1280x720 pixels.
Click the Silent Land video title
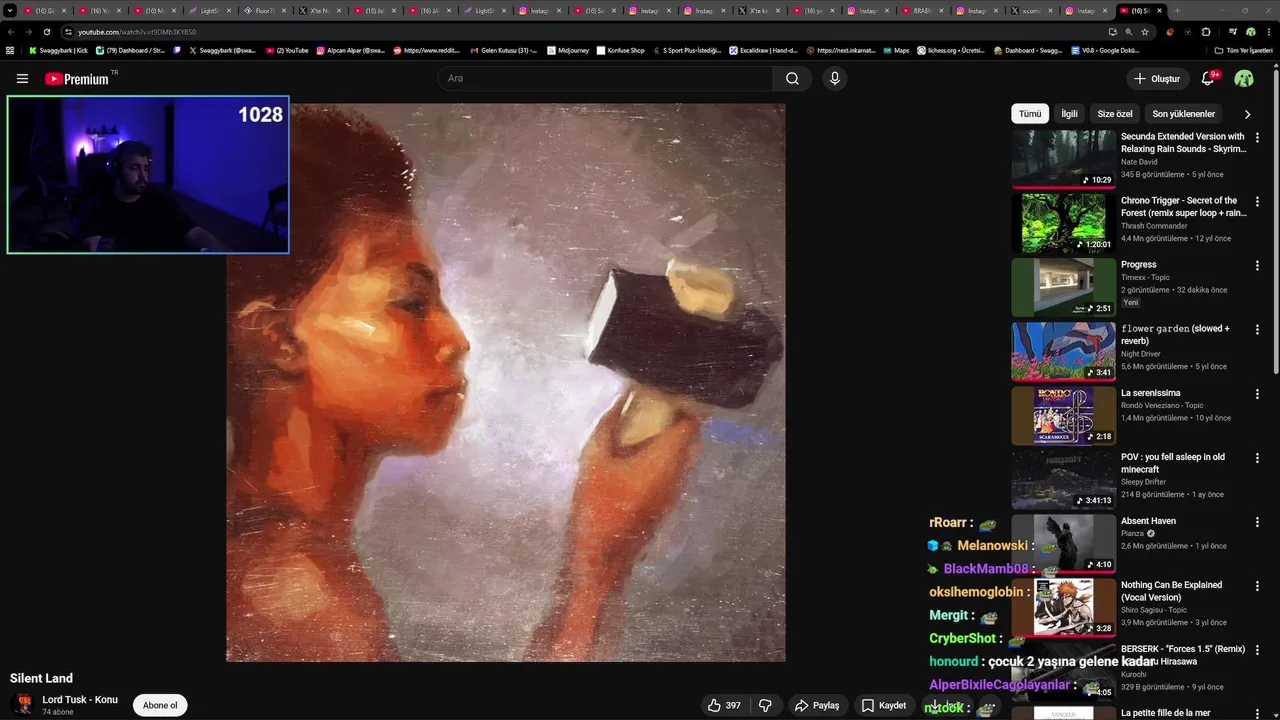coord(41,678)
